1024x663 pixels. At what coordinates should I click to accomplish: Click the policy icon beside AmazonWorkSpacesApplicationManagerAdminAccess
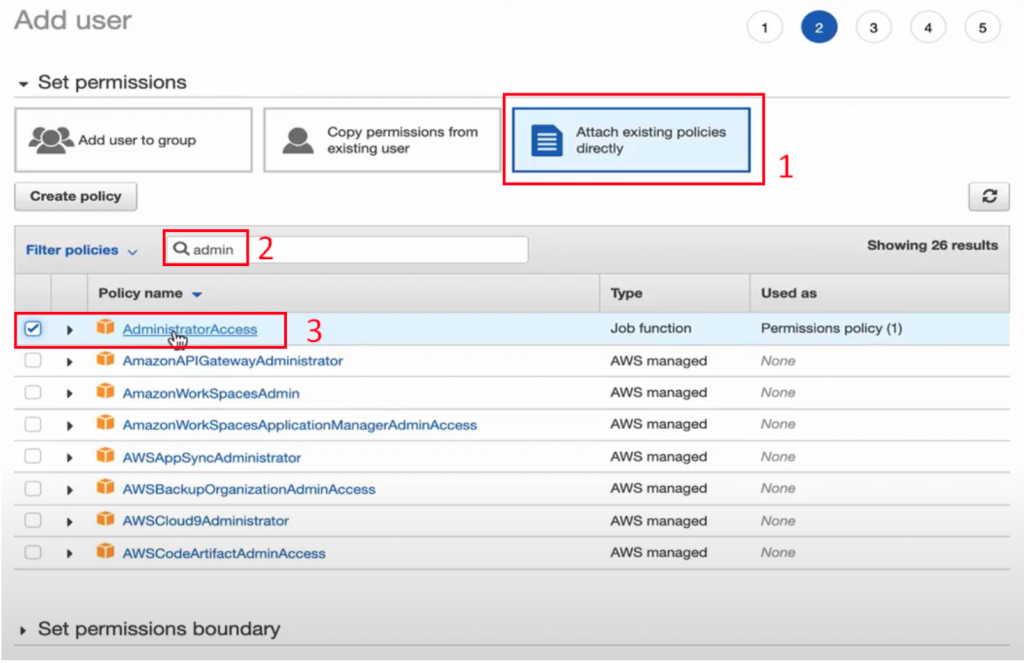(x=105, y=423)
